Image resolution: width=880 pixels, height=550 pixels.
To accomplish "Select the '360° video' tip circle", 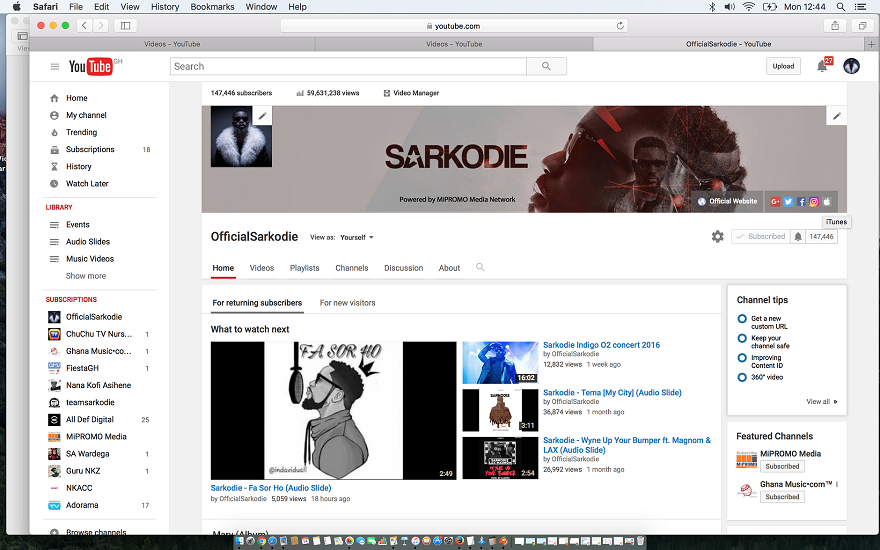I will point(742,377).
